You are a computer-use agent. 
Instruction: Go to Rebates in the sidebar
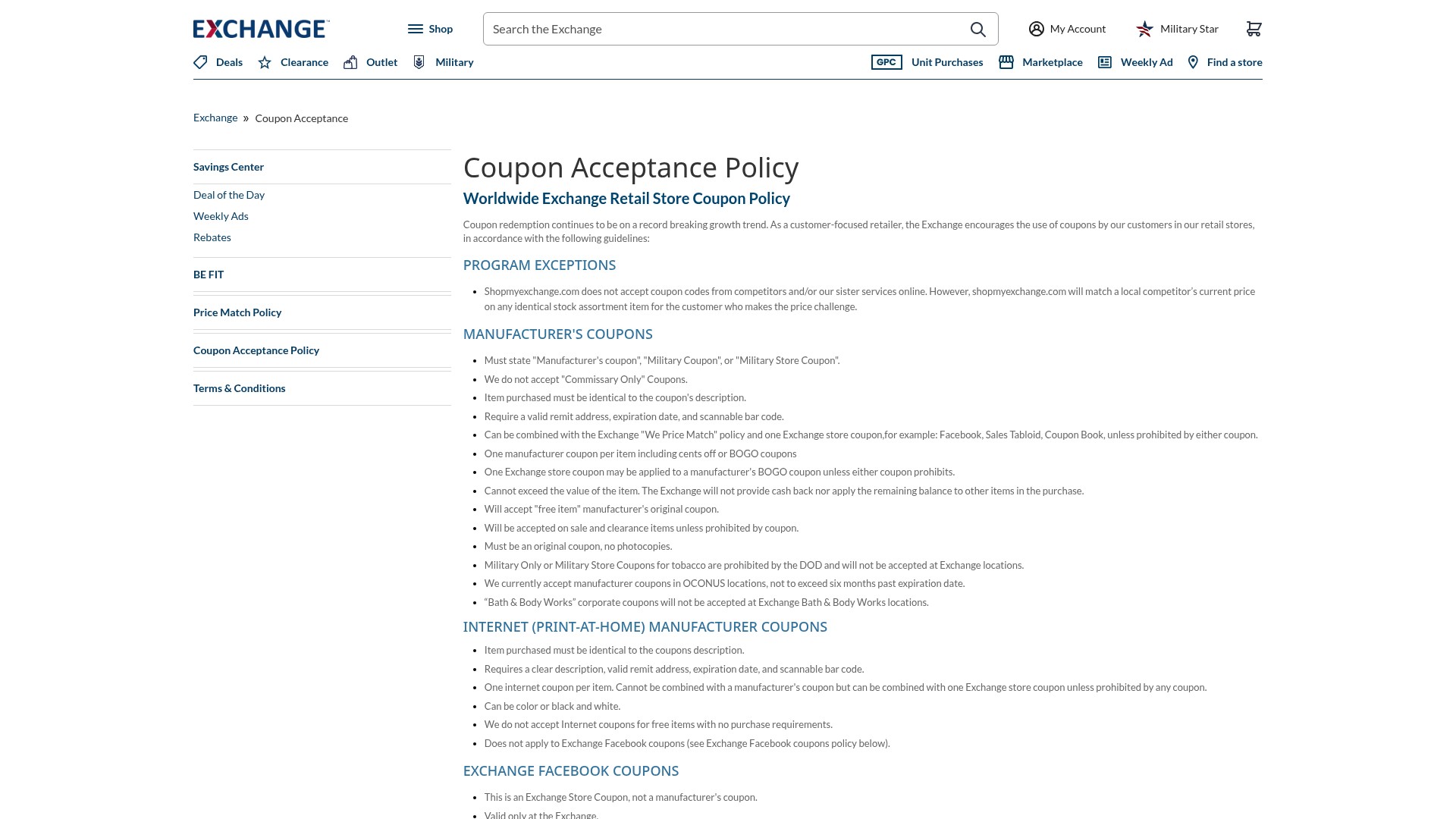pos(212,237)
